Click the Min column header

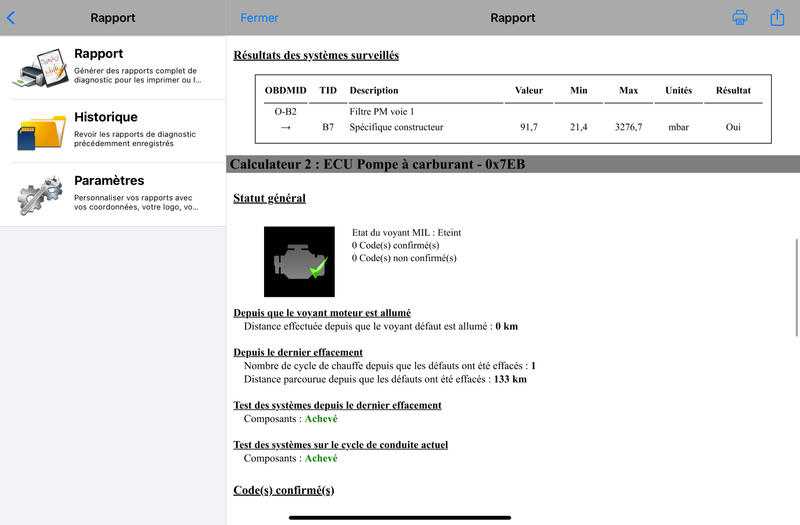coord(579,90)
